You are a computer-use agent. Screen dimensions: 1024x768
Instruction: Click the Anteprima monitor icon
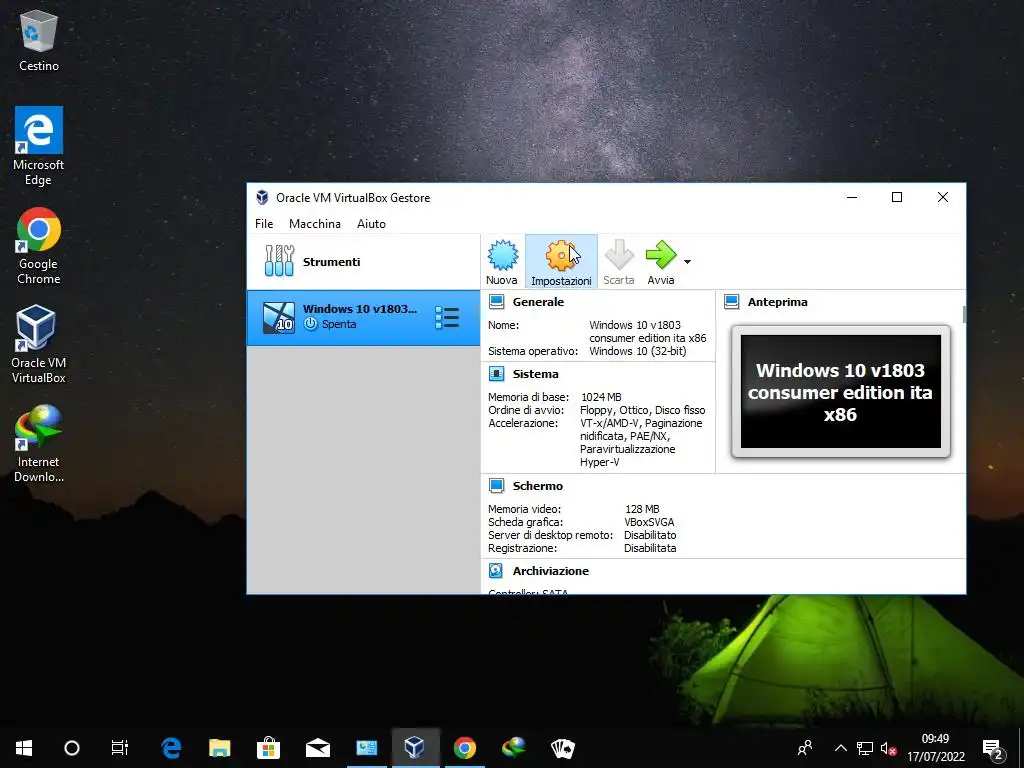coord(731,302)
